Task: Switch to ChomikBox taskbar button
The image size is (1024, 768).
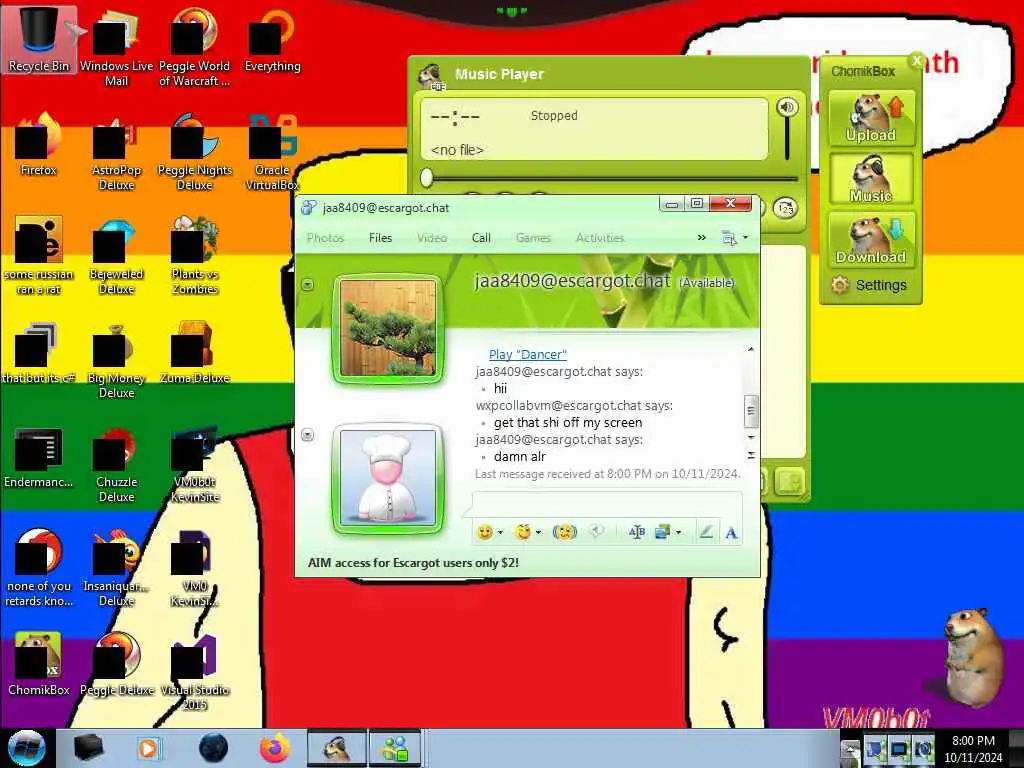Action: (x=337, y=748)
